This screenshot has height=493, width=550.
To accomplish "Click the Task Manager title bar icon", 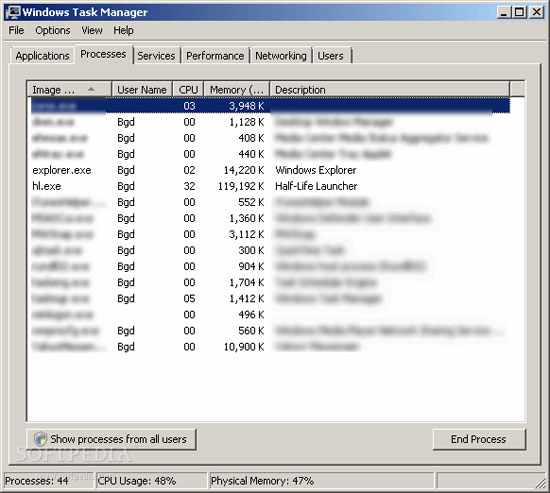I will click(x=13, y=12).
